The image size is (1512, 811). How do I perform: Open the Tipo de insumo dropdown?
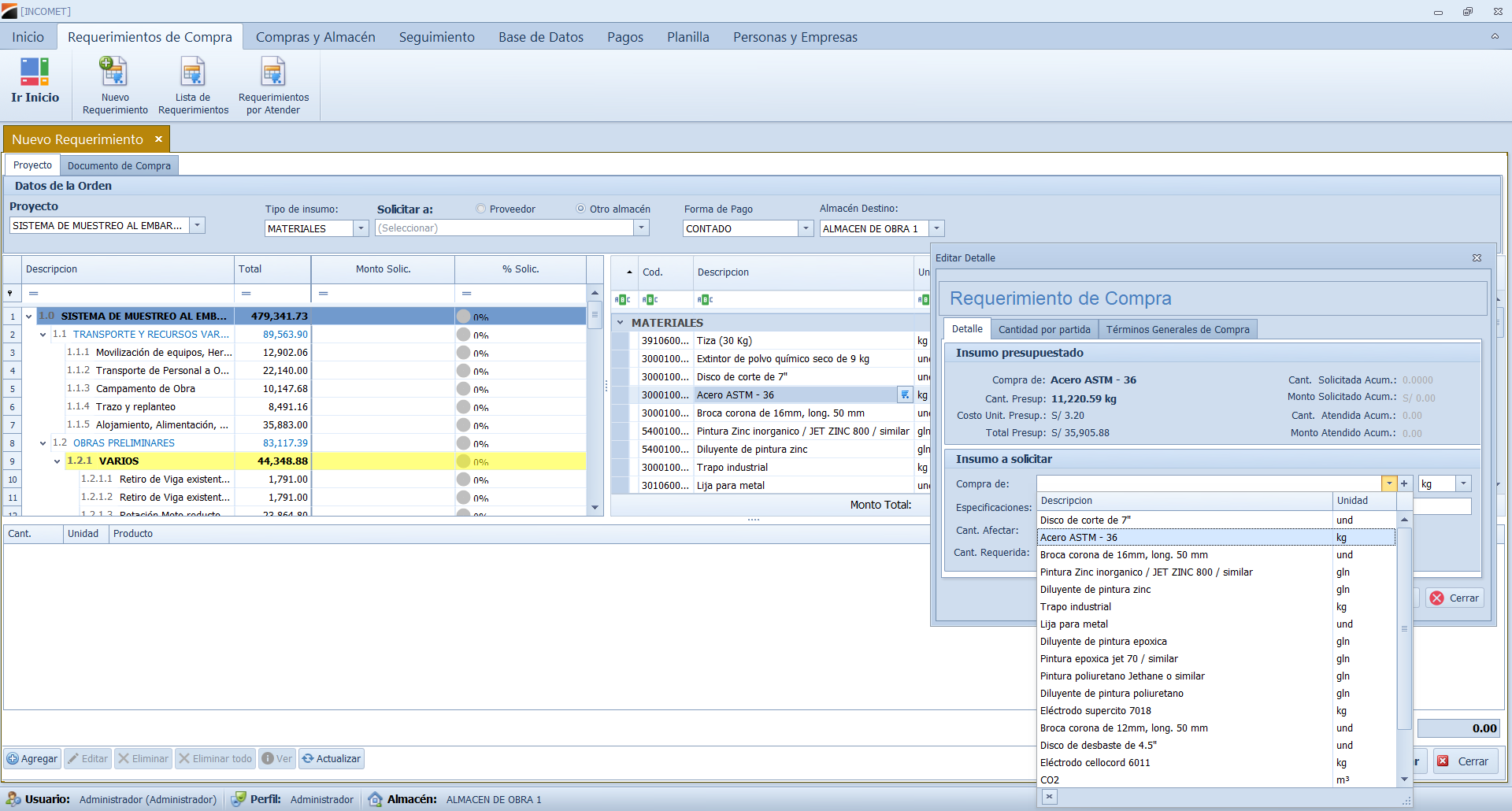point(361,228)
